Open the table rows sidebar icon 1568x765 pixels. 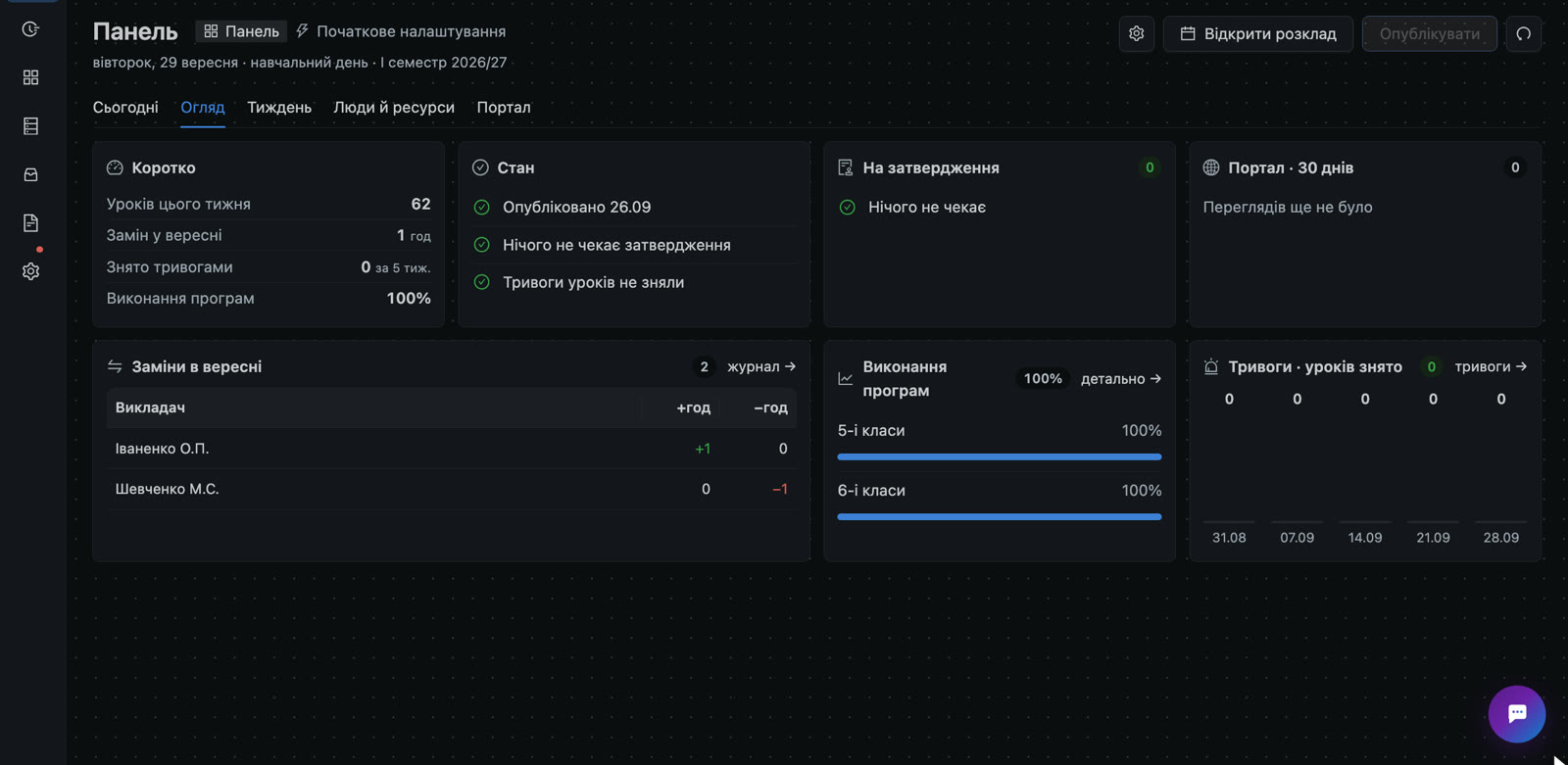[30, 126]
